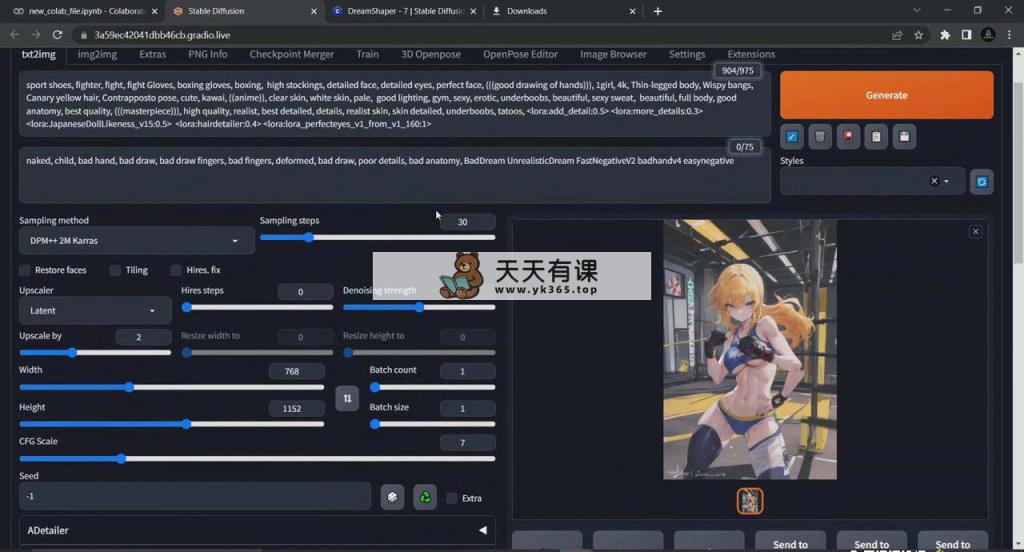Enable the Tiling checkbox
The height and width of the screenshot is (552, 1024).
pyautogui.click(x=115, y=270)
